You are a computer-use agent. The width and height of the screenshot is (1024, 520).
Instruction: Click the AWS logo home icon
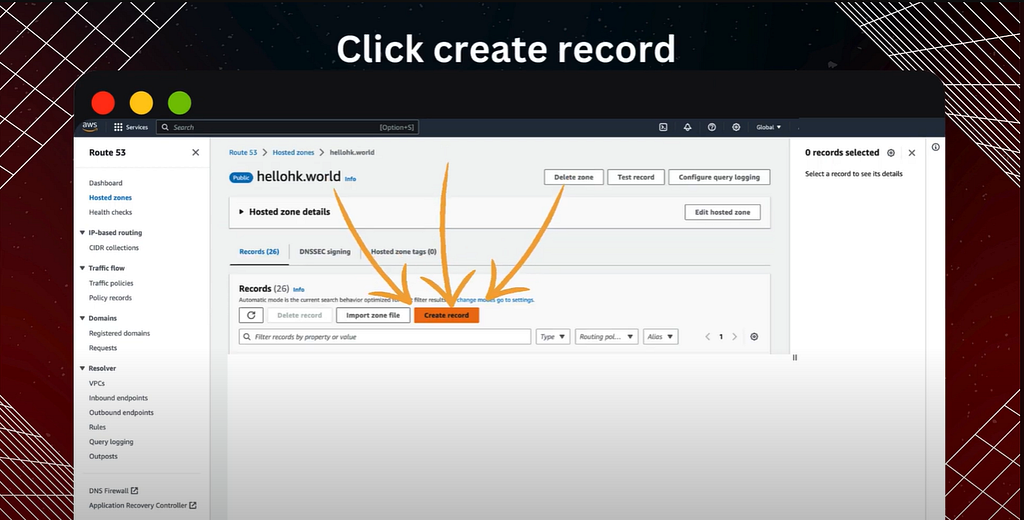89,127
